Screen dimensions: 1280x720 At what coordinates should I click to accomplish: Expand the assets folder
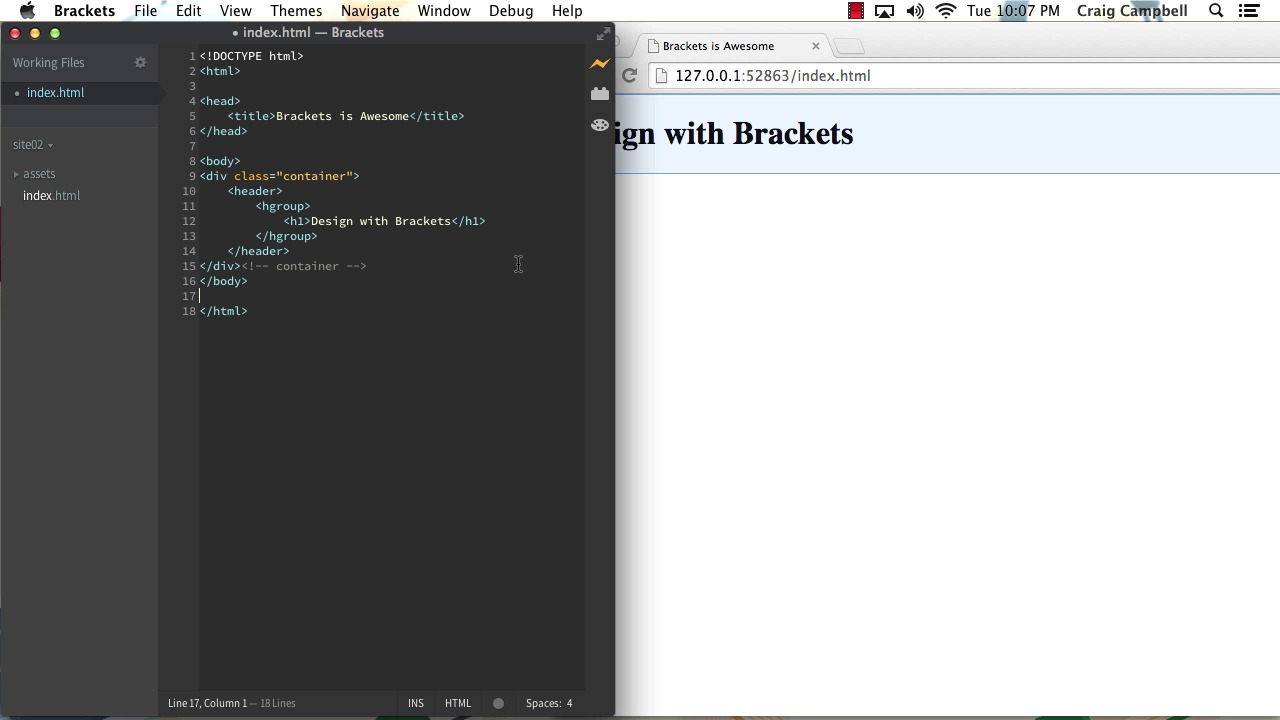[39, 174]
